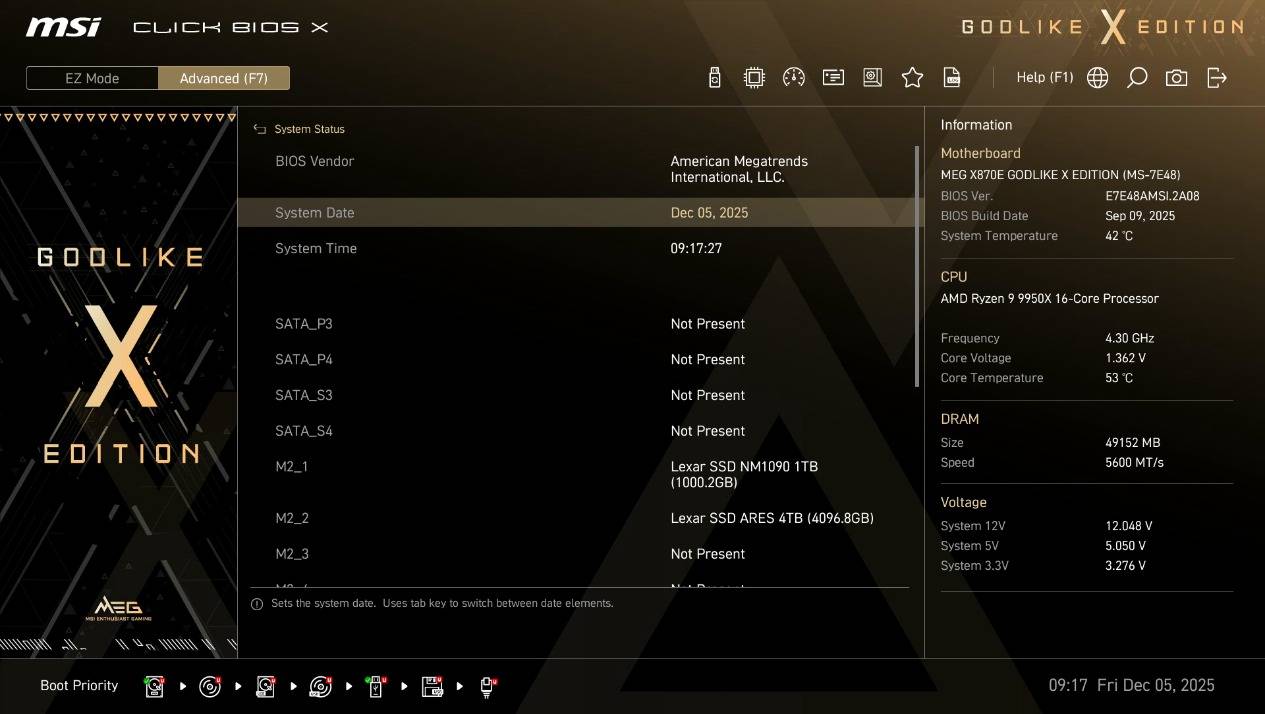Viewport: 1265px width, 714px height.
Task: Click the System Time value field
Action: pyautogui.click(x=696, y=249)
